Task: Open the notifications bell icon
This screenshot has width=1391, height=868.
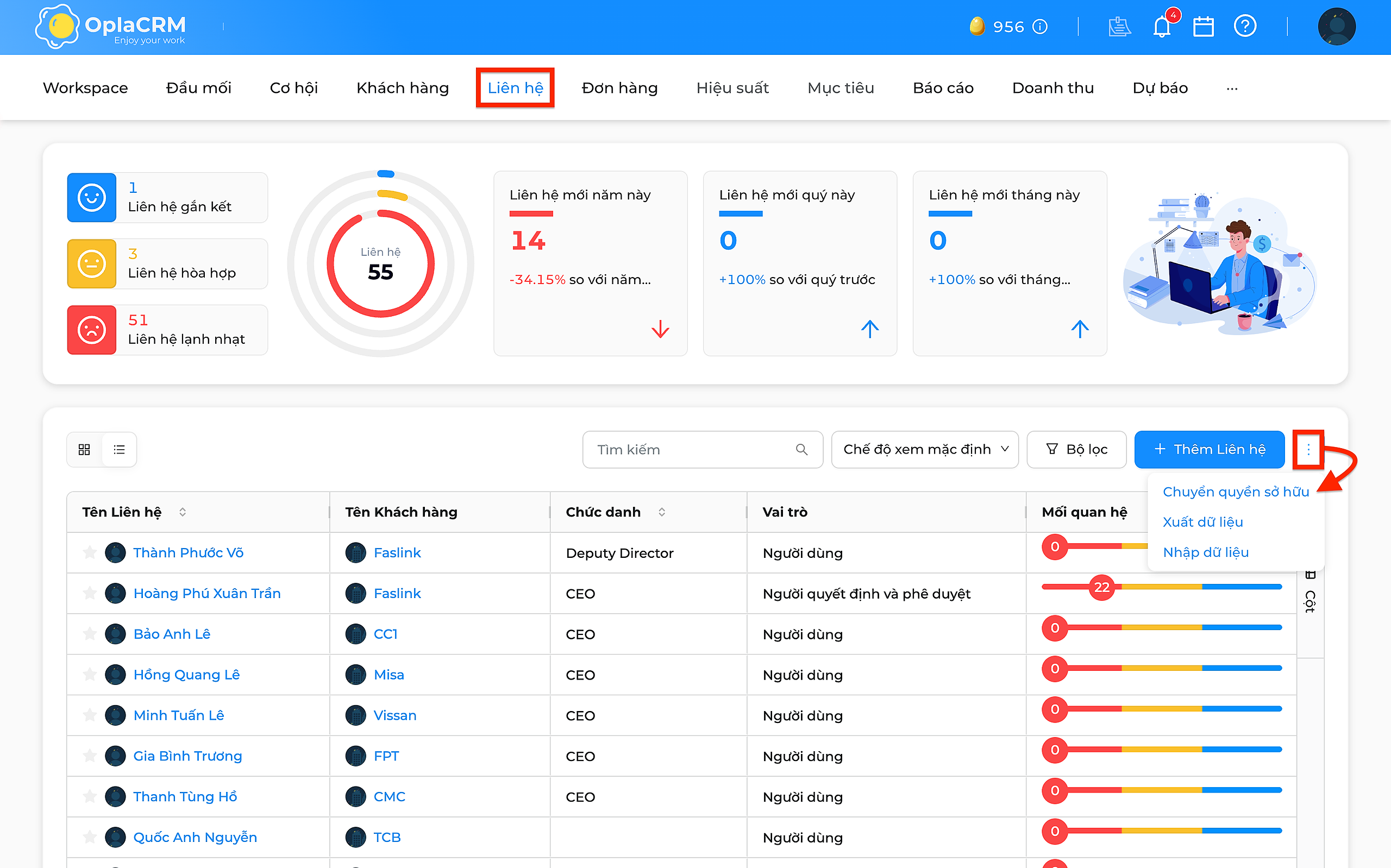Action: (1162, 27)
